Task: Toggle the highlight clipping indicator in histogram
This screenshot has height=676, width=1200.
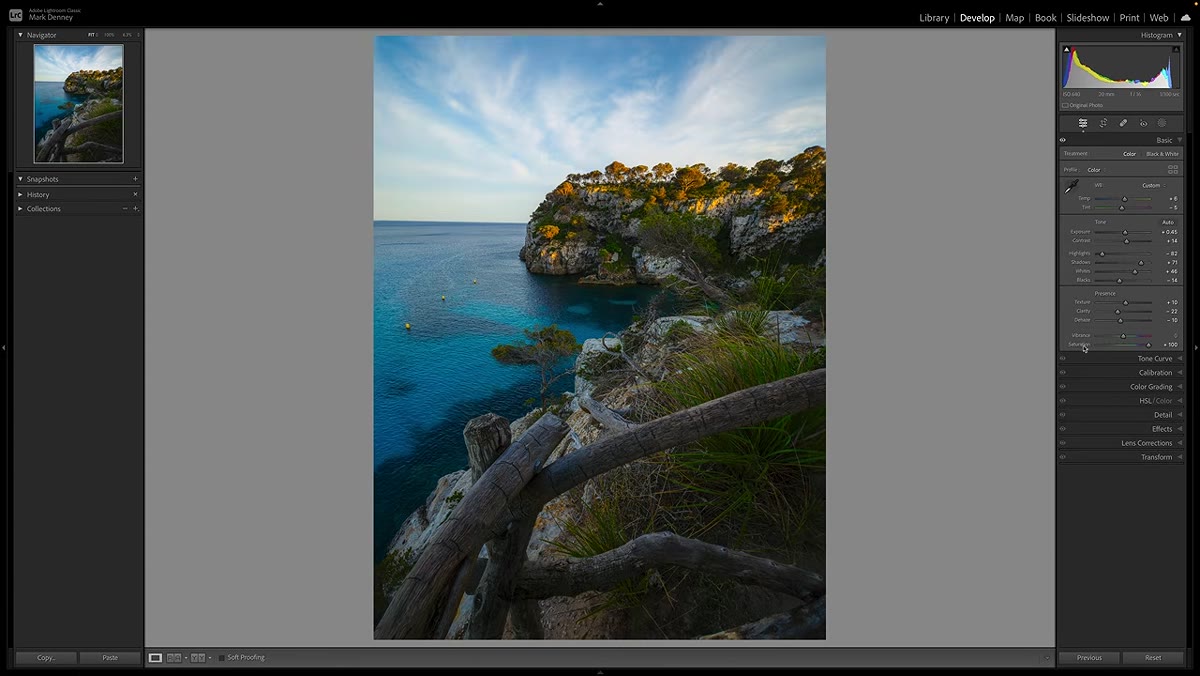Action: point(1176,49)
